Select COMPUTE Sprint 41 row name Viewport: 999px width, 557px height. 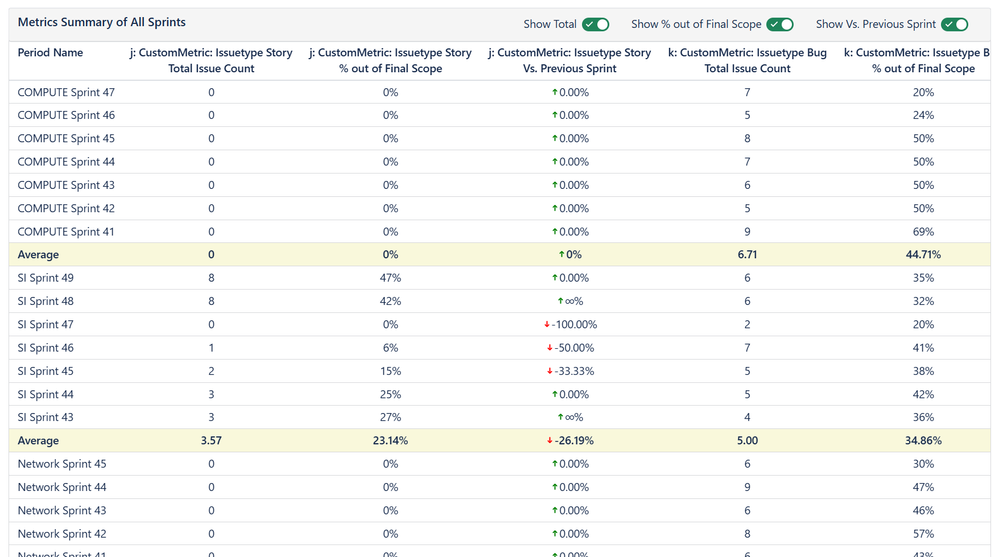click(x=66, y=232)
